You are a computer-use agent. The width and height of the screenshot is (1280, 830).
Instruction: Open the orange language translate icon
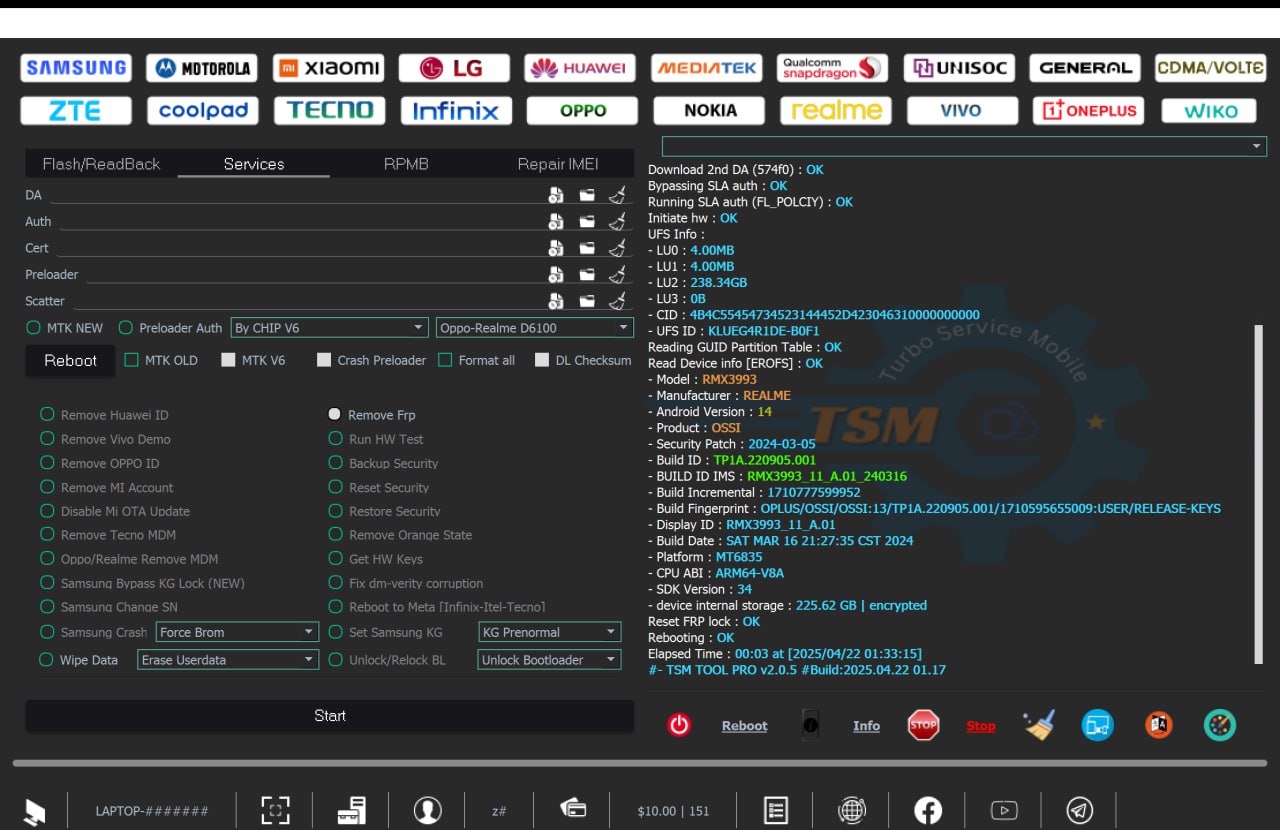[x=1159, y=725]
